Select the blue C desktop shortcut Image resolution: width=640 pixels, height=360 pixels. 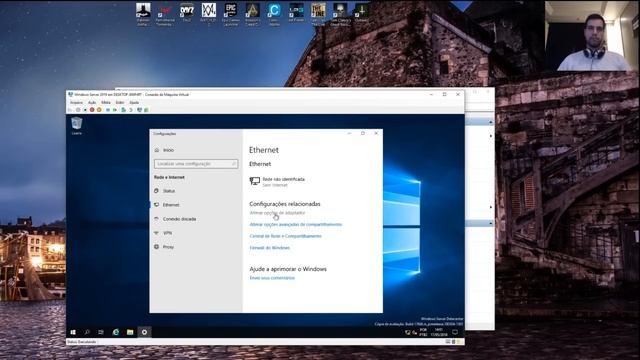click(x=274, y=14)
